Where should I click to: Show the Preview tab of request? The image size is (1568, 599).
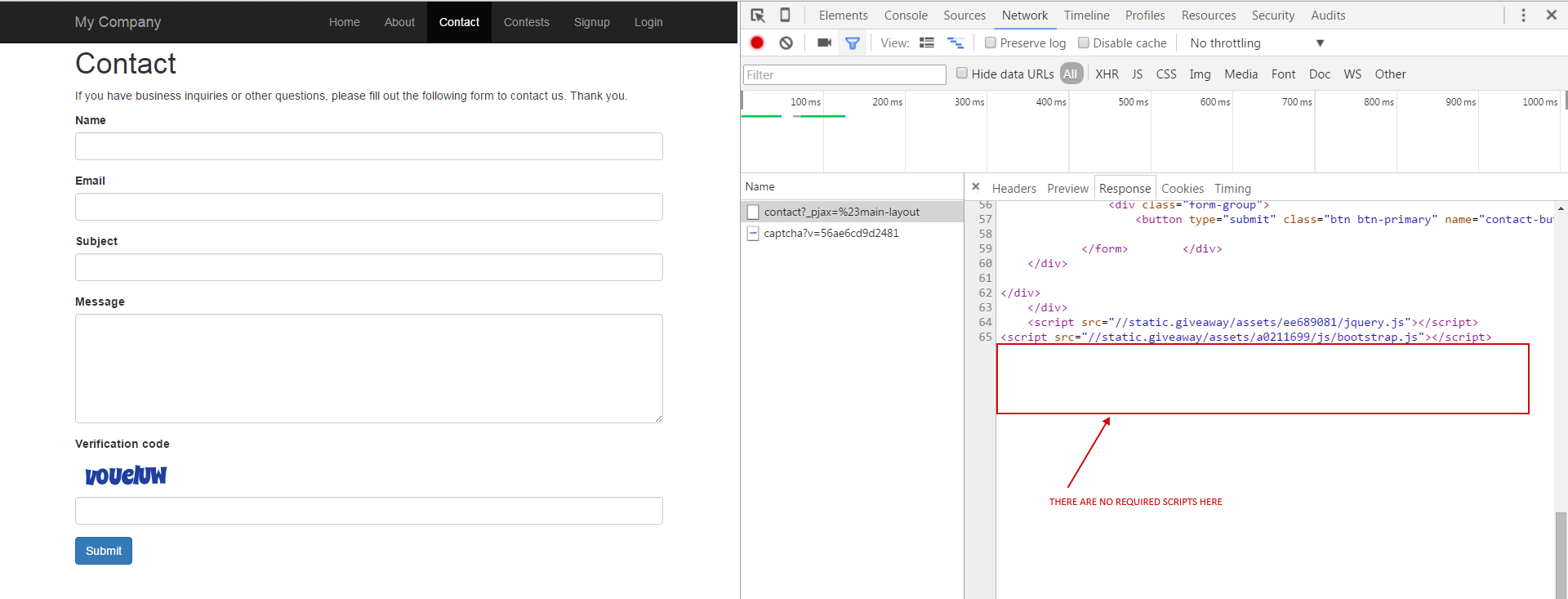(1067, 189)
